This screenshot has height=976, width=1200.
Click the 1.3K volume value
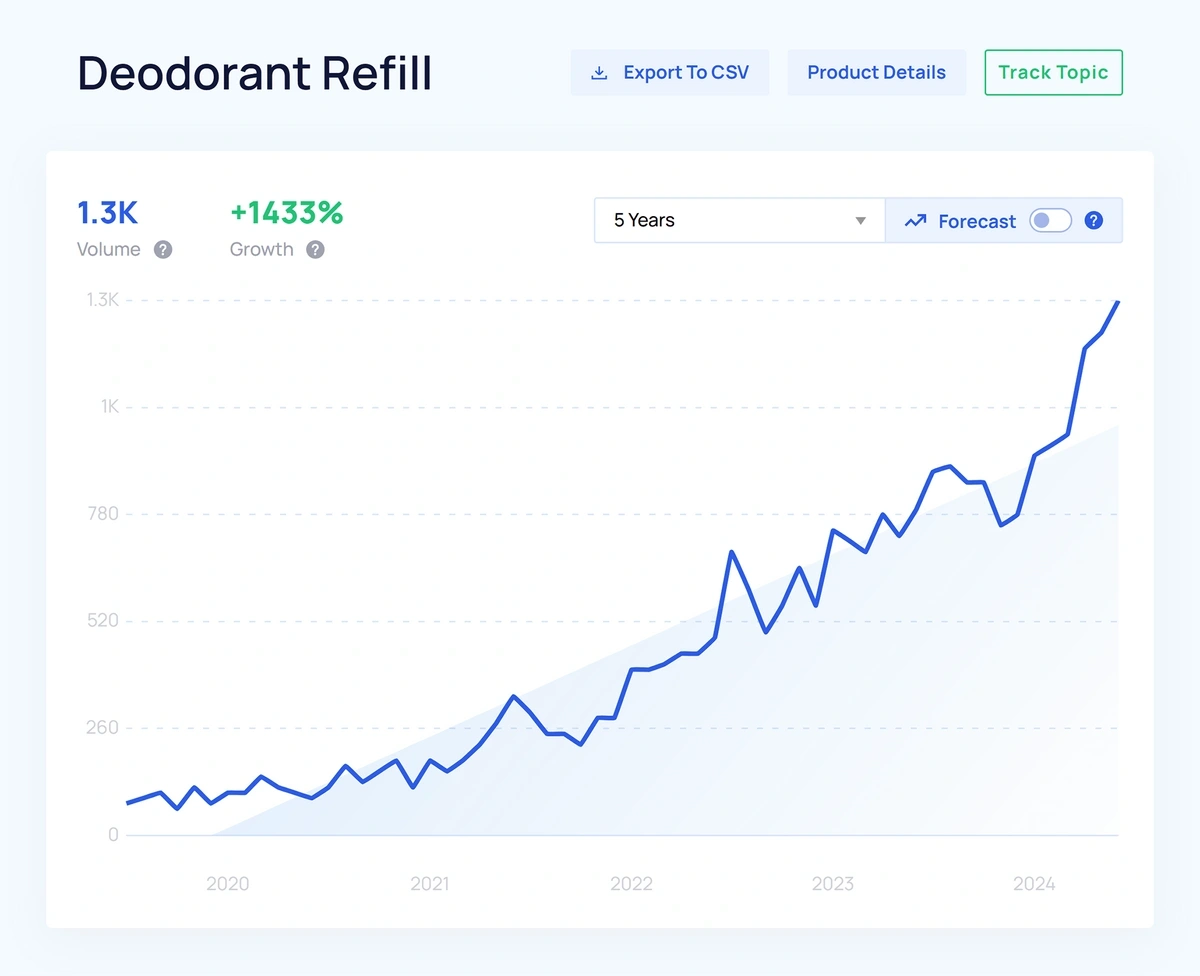click(x=107, y=213)
